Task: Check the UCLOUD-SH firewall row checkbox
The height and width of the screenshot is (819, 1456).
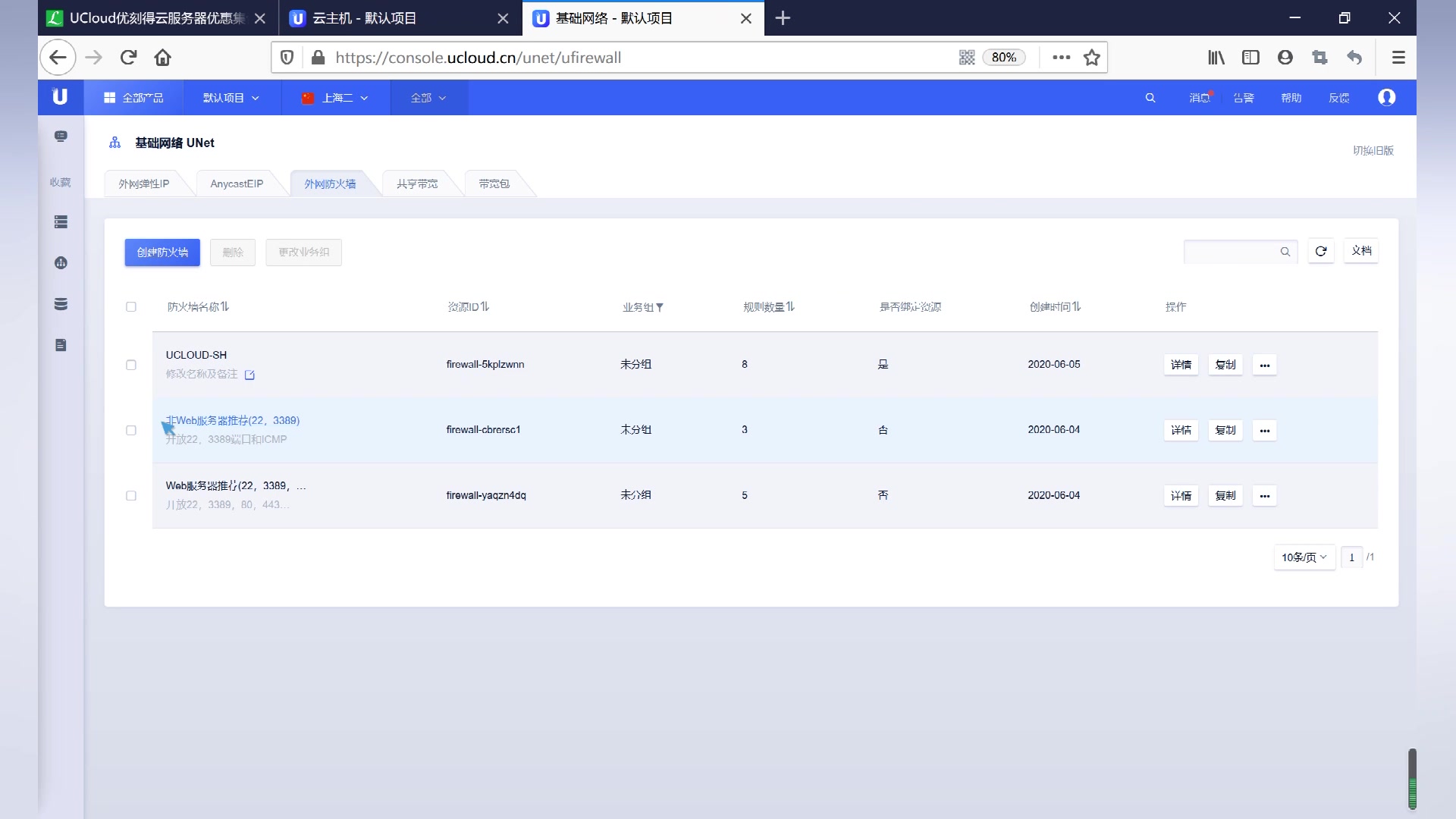Action: pyautogui.click(x=131, y=365)
